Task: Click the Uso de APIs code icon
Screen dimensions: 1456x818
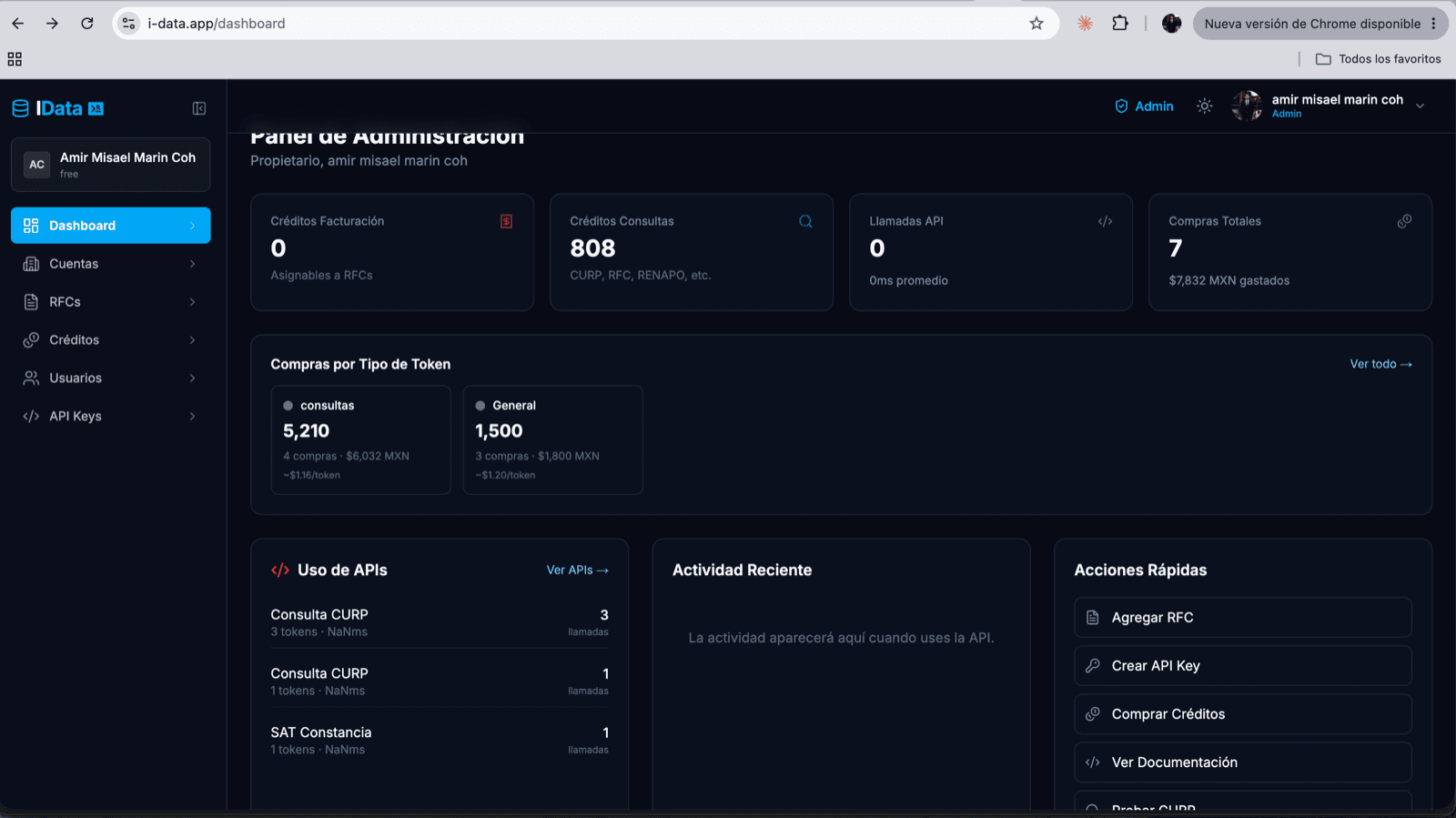Action: click(280, 571)
